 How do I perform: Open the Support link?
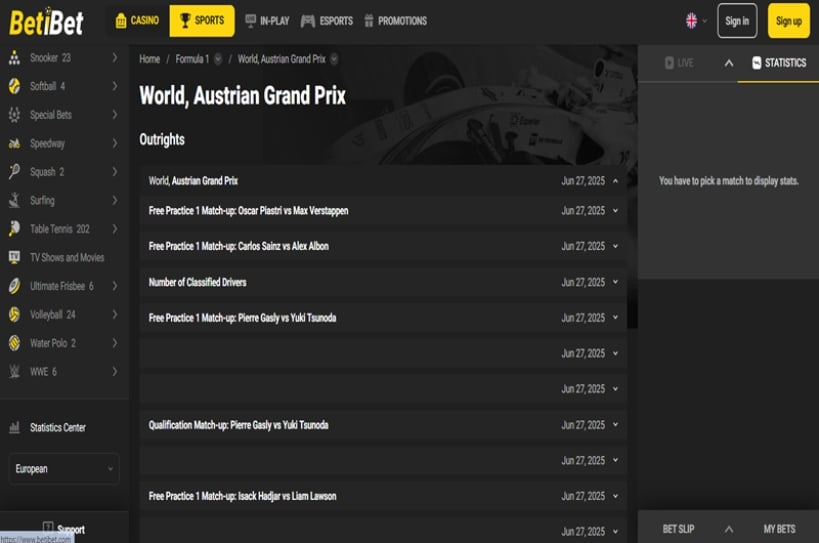click(x=71, y=529)
